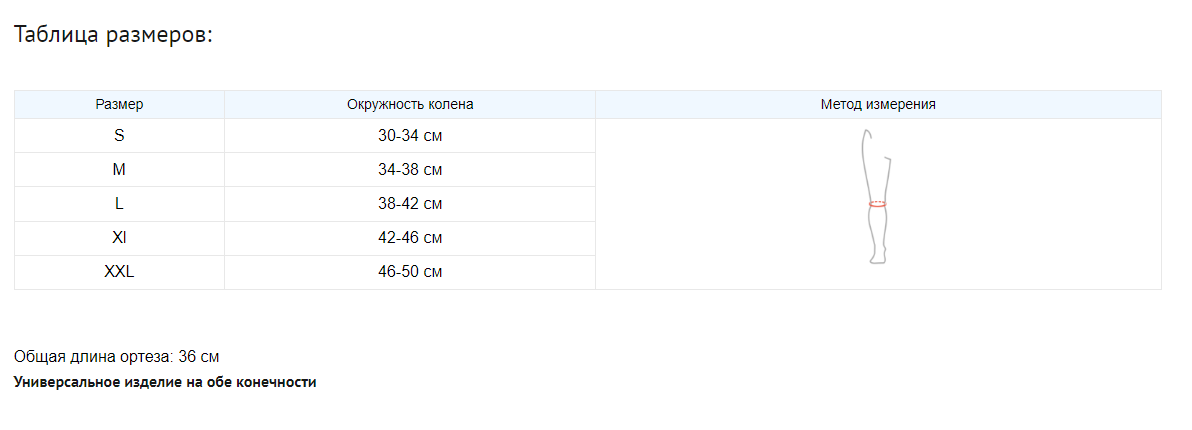The image size is (1192, 430).
Task: Click the 46-50 см circumference value
Action: click(410, 272)
